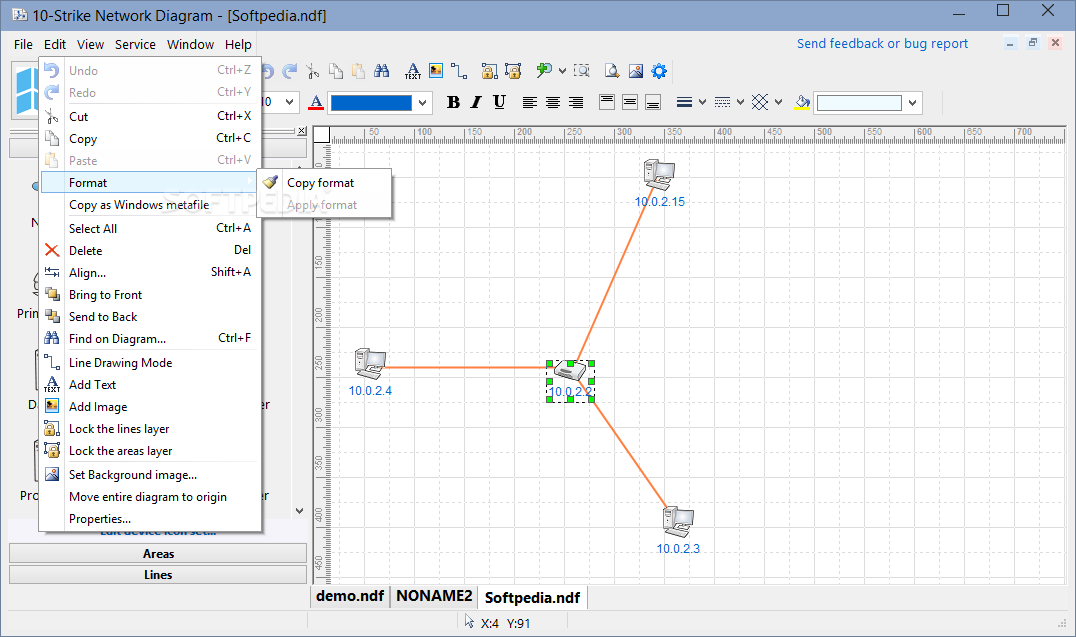Click the Copy toolbar icon
This screenshot has height=637, width=1076.
coord(336,71)
